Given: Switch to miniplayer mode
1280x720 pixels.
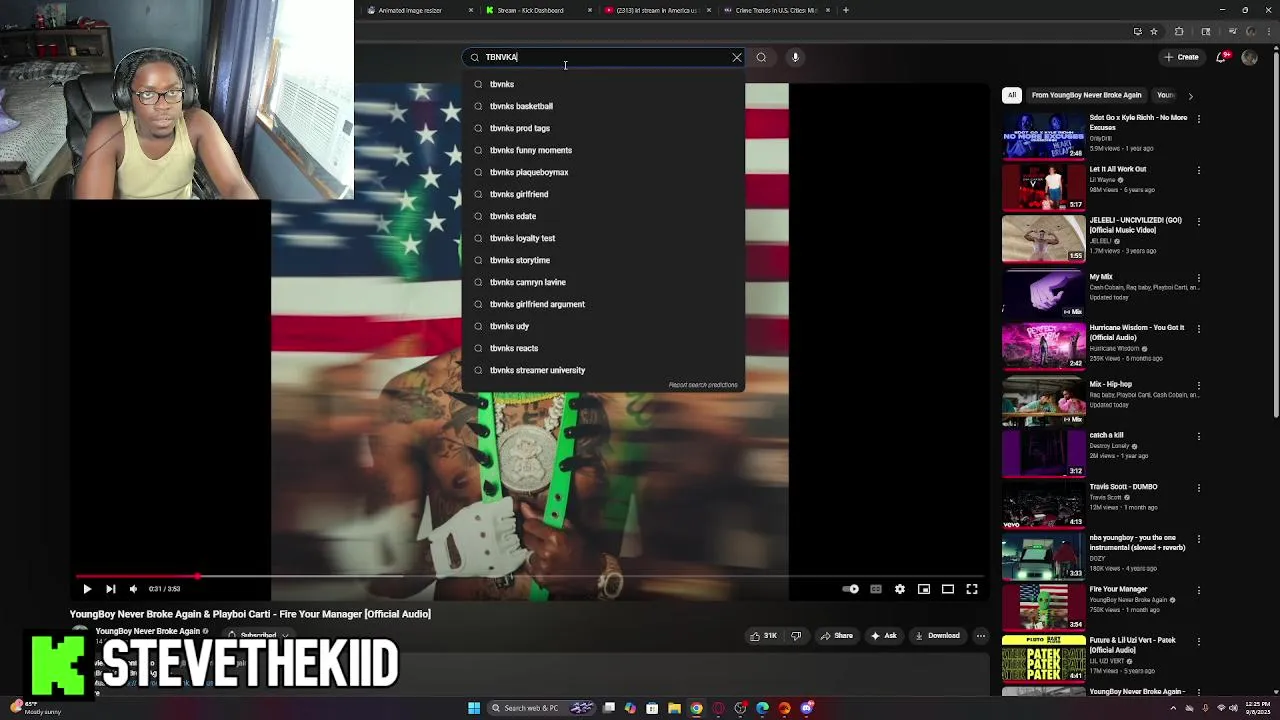Looking at the screenshot, I should click(924, 589).
